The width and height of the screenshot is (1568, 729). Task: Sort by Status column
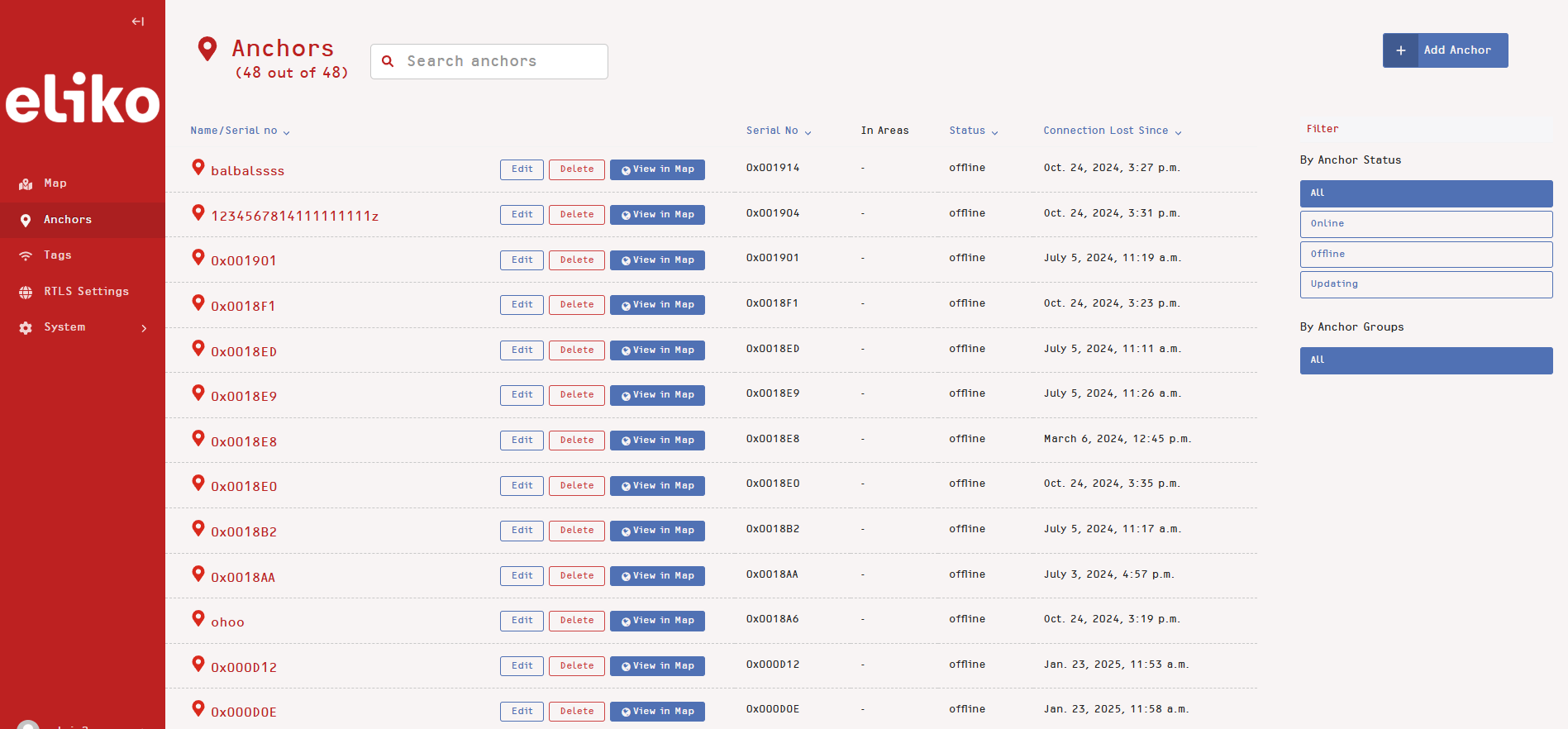[974, 131]
